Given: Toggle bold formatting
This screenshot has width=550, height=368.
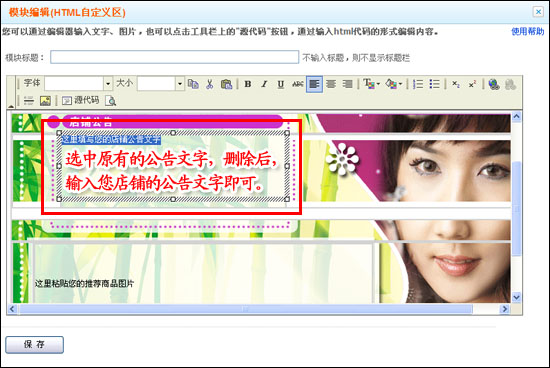Looking at the screenshot, I should point(248,84).
